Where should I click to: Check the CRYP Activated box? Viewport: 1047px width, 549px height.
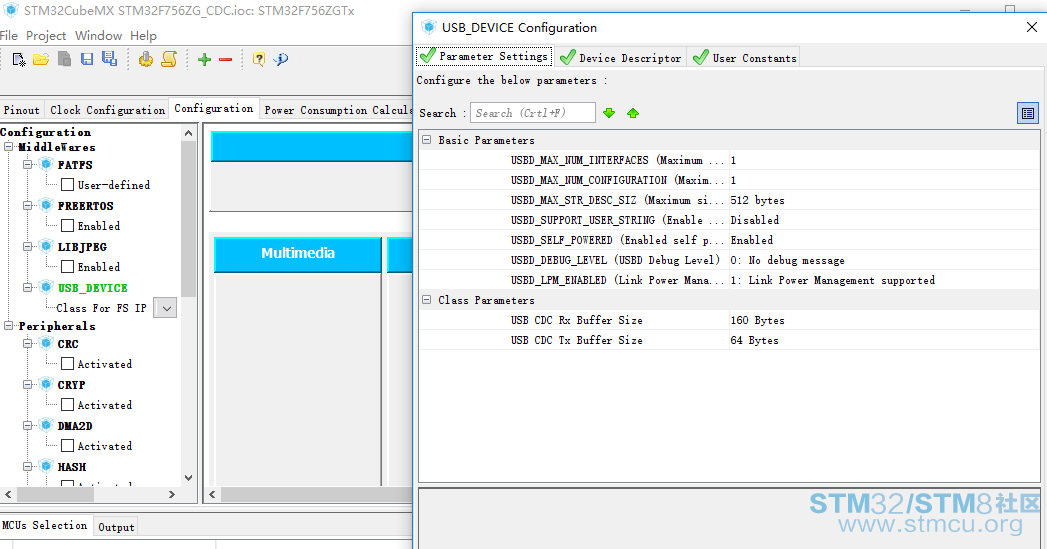67,405
